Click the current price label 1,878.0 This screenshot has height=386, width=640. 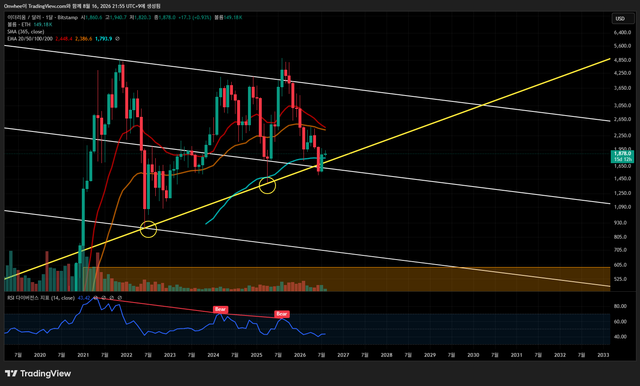622,153
